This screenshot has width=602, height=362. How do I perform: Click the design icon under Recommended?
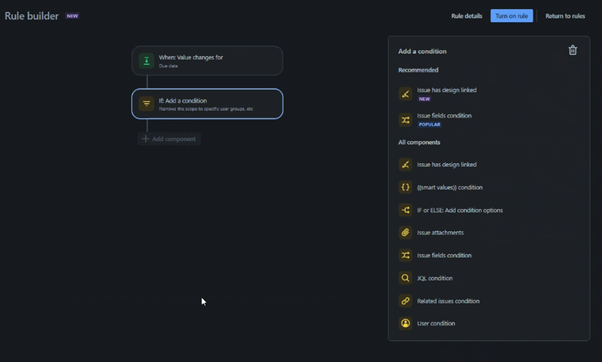point(405,94)
